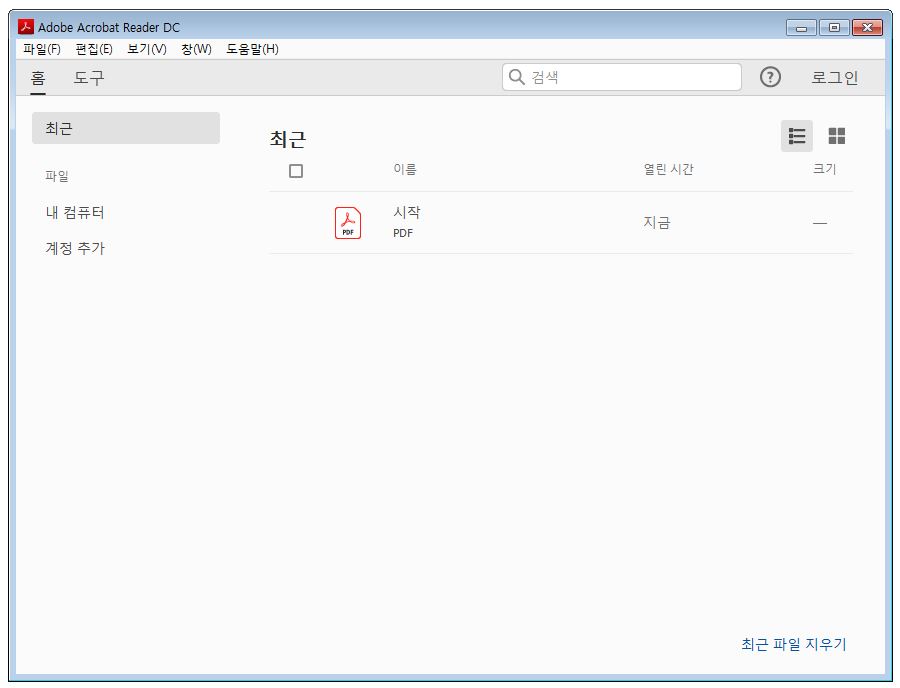Open the 창(W) menu
Screen dimensions: 900x688
click(196, 49)
